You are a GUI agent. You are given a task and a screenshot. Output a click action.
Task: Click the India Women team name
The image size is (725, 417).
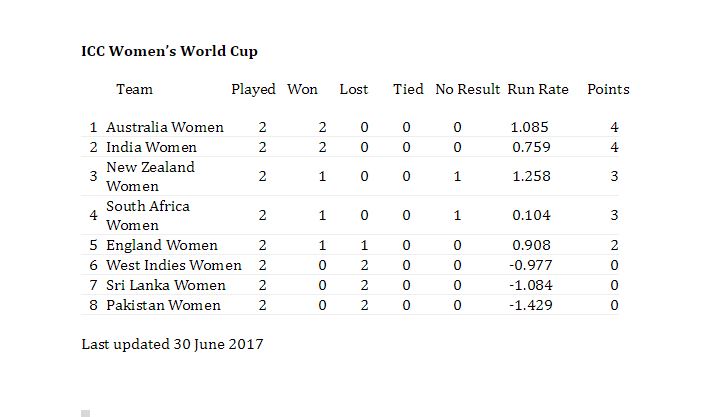pos(151,147)
